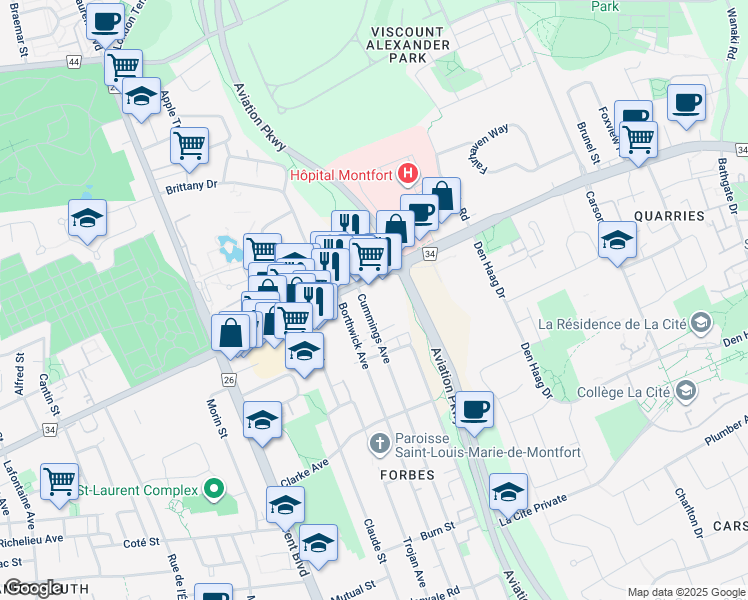The height and width of the screenshot is (600, 748).
Task: Click route 34 shield near Cantin St
Action: coord(50,430)
